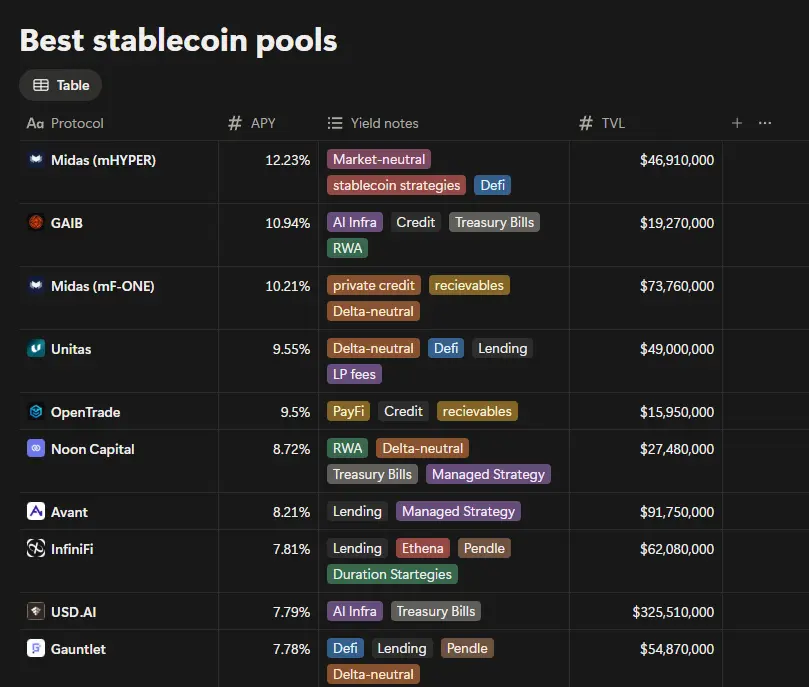Select the Table view tab

[61, 85]
